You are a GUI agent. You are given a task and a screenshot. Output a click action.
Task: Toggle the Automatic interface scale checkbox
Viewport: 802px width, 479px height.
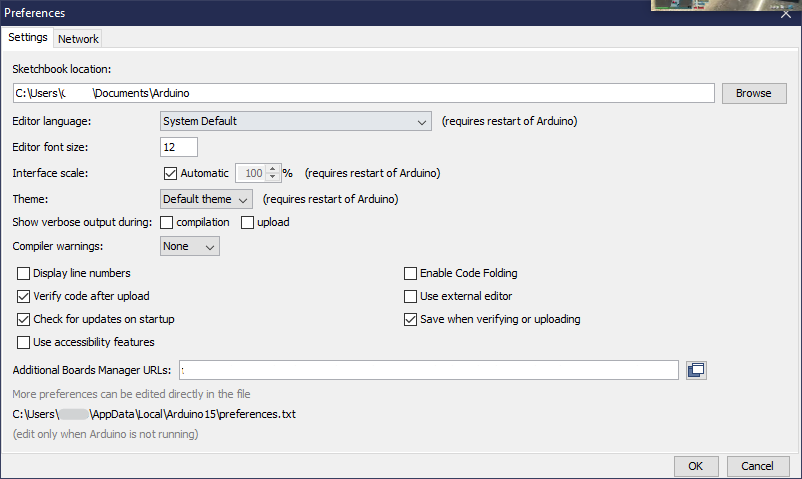[170, 173]
